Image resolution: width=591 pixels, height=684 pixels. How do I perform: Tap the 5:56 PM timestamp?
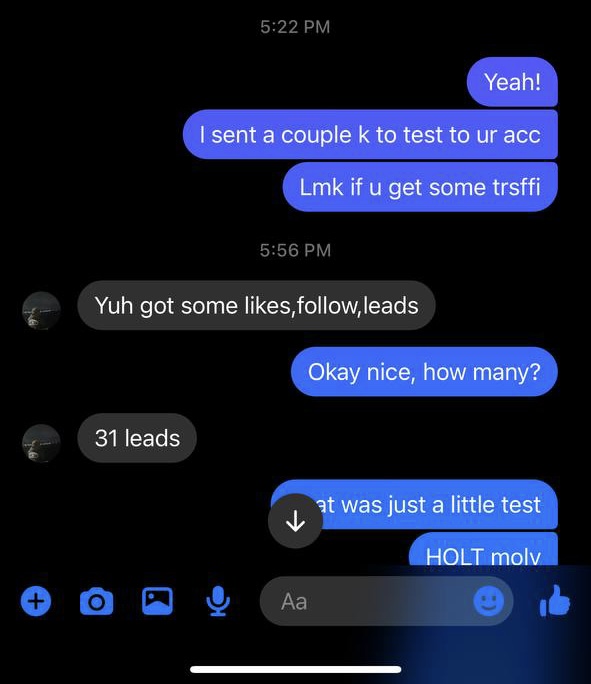295,250
